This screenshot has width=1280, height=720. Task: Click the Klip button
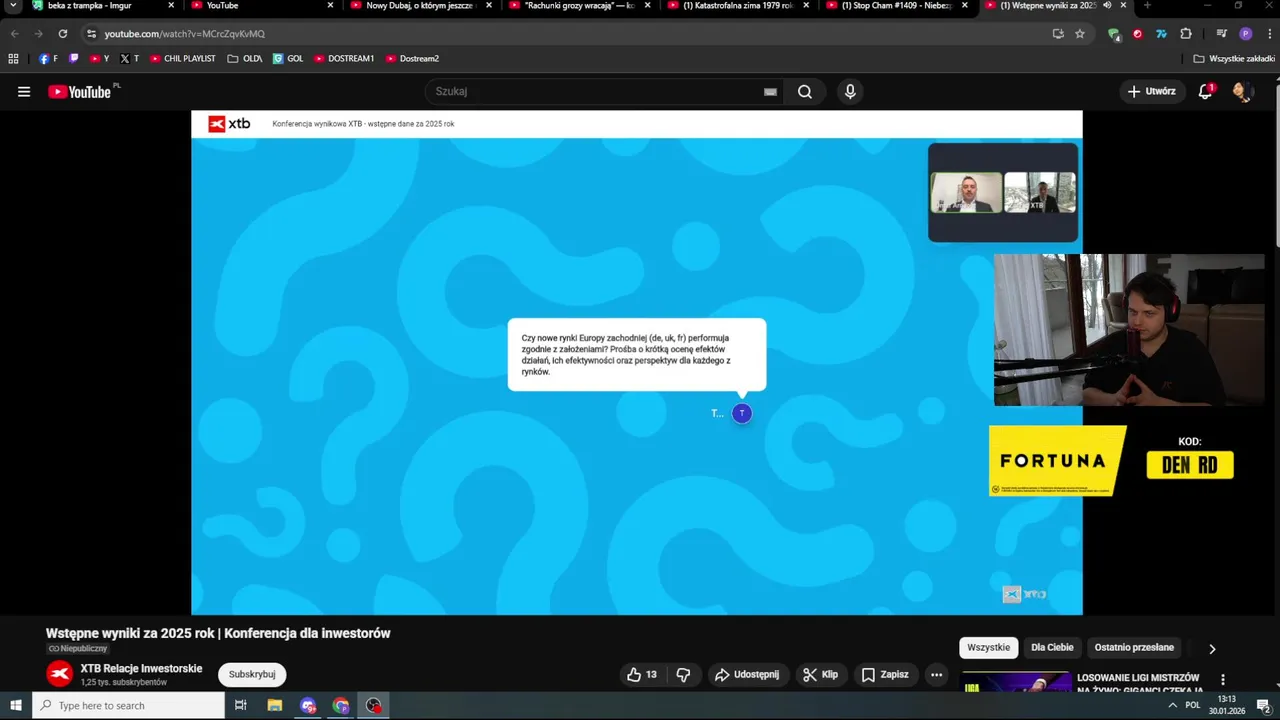[x=821, y=675]
